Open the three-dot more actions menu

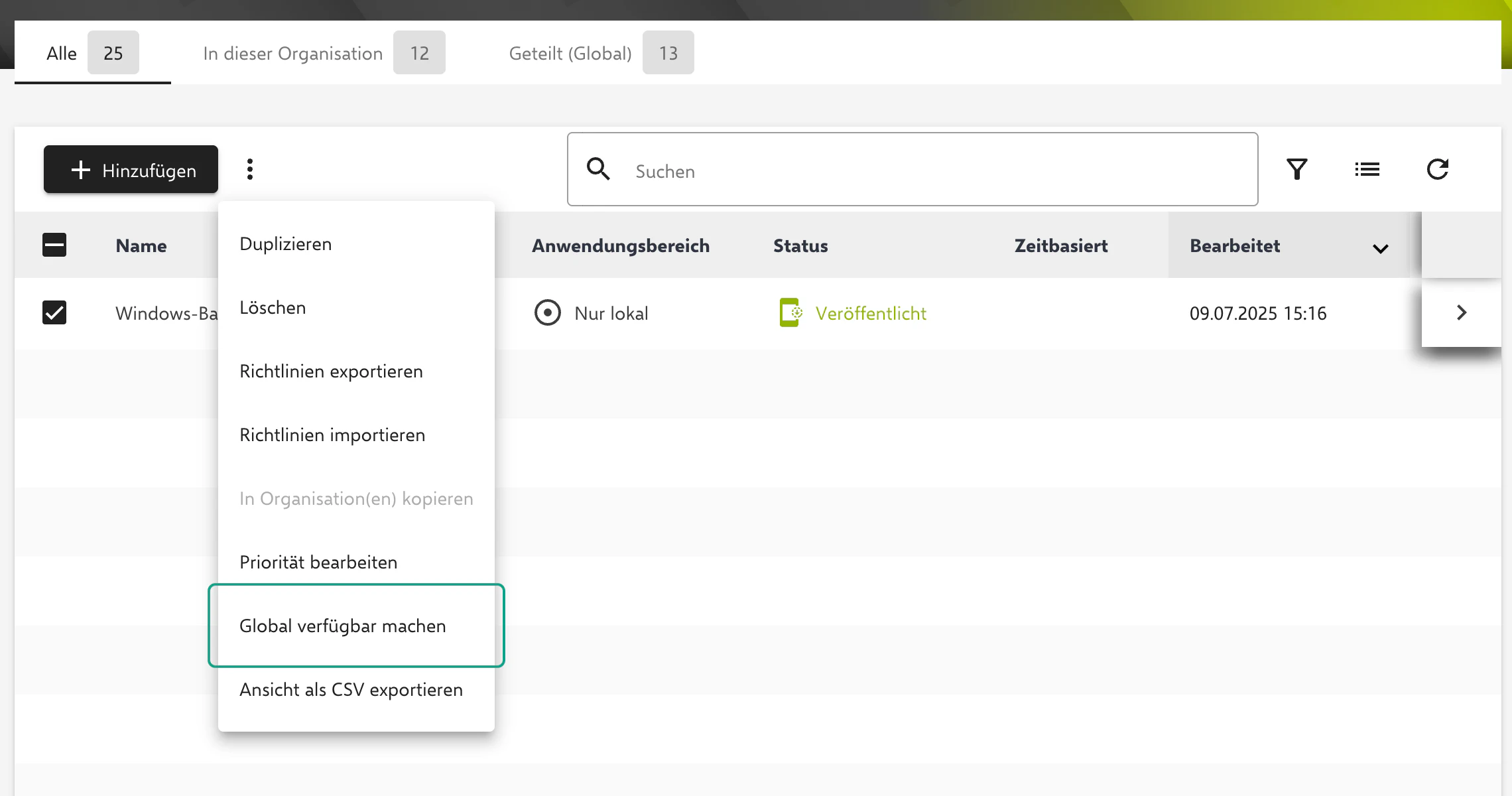pyautogui.click(x=250, y=169)
